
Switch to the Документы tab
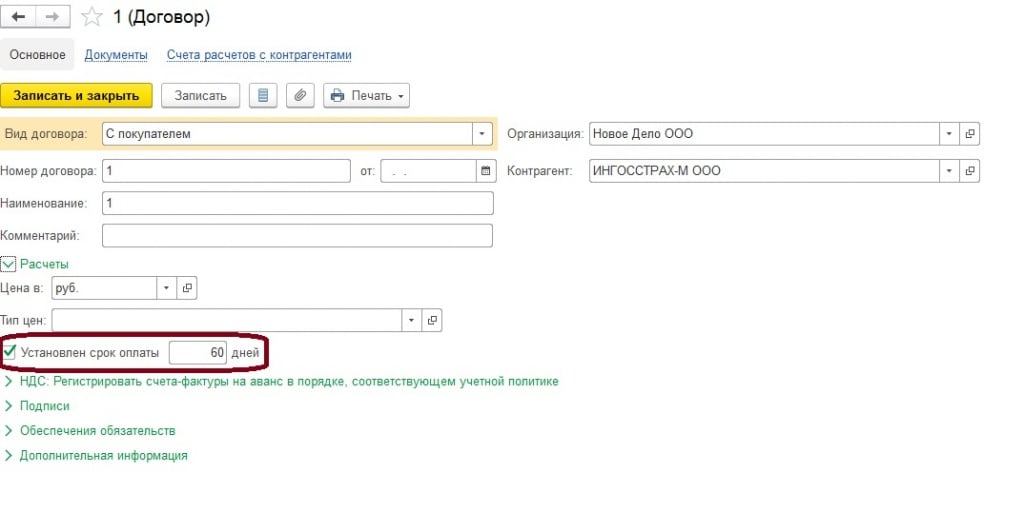pyautogui.click(x=116, y=55)
